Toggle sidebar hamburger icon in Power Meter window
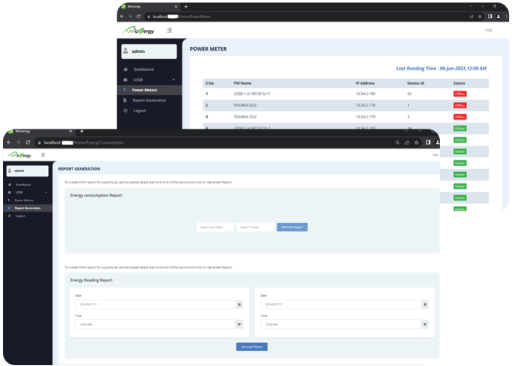 tap(169, 31)
